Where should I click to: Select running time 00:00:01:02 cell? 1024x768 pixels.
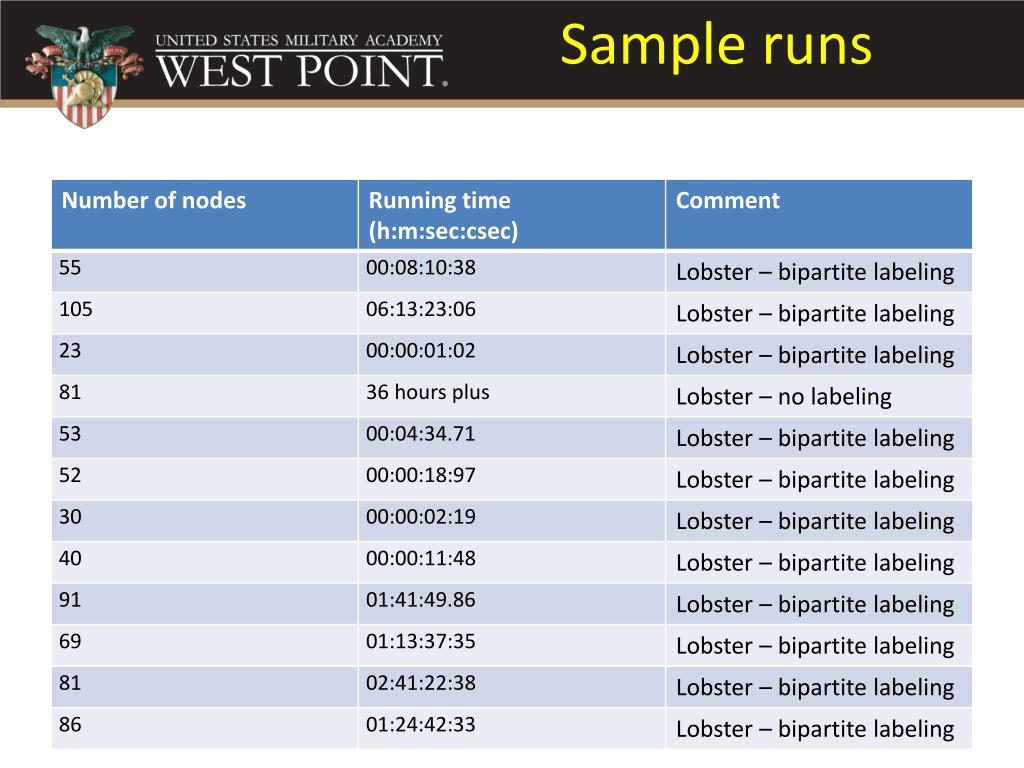click(512, 354)
